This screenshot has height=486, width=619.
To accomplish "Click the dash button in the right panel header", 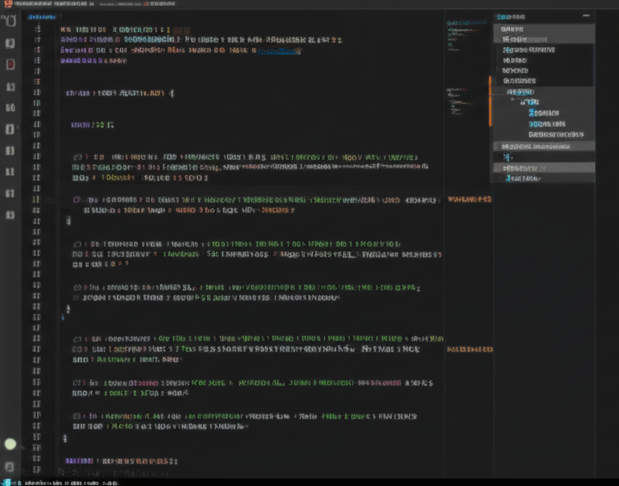I will pos(587,17).
